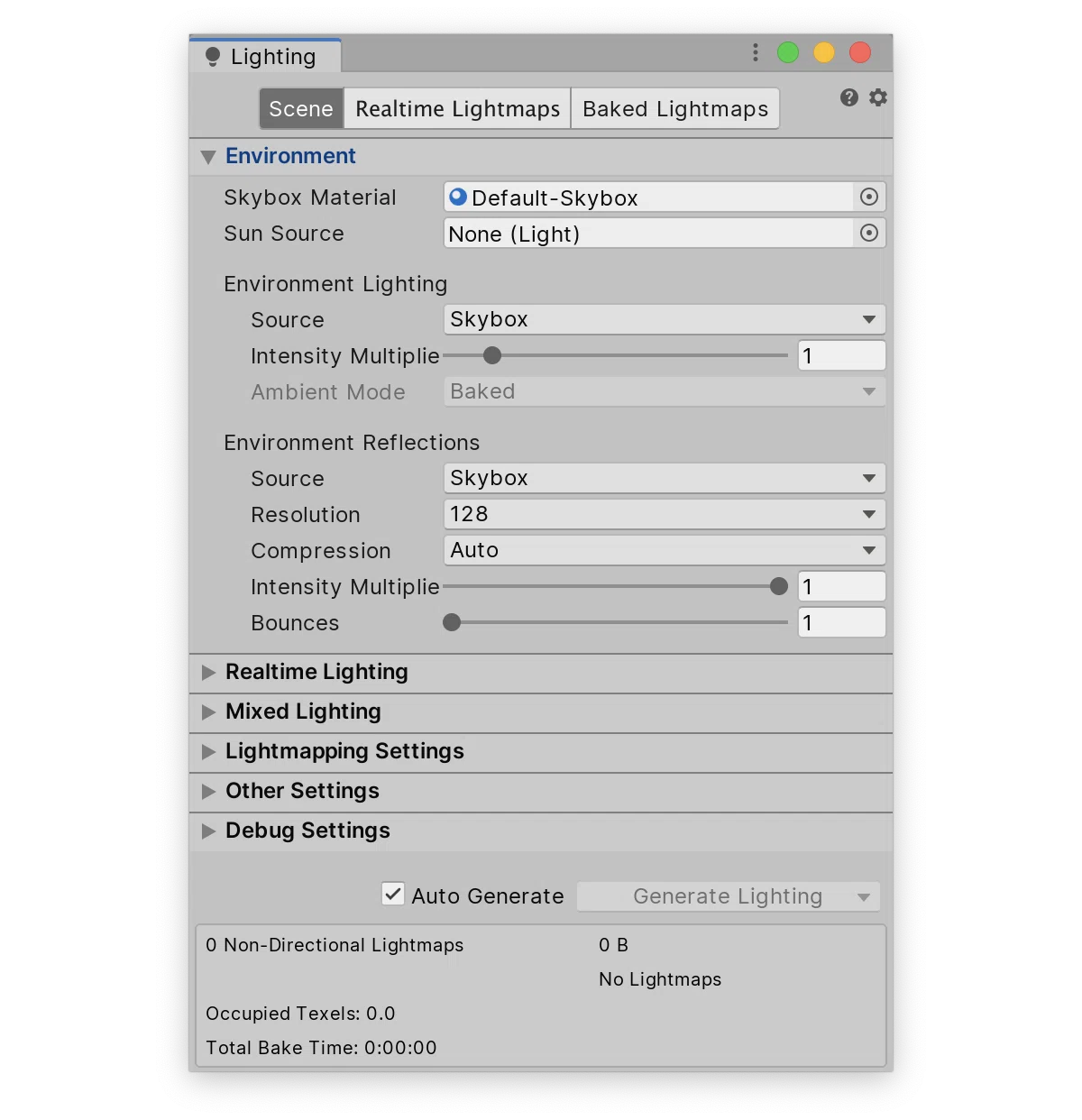
Task: Click Reflections intensity multiplier value field
Action: (x=841, y=586)
